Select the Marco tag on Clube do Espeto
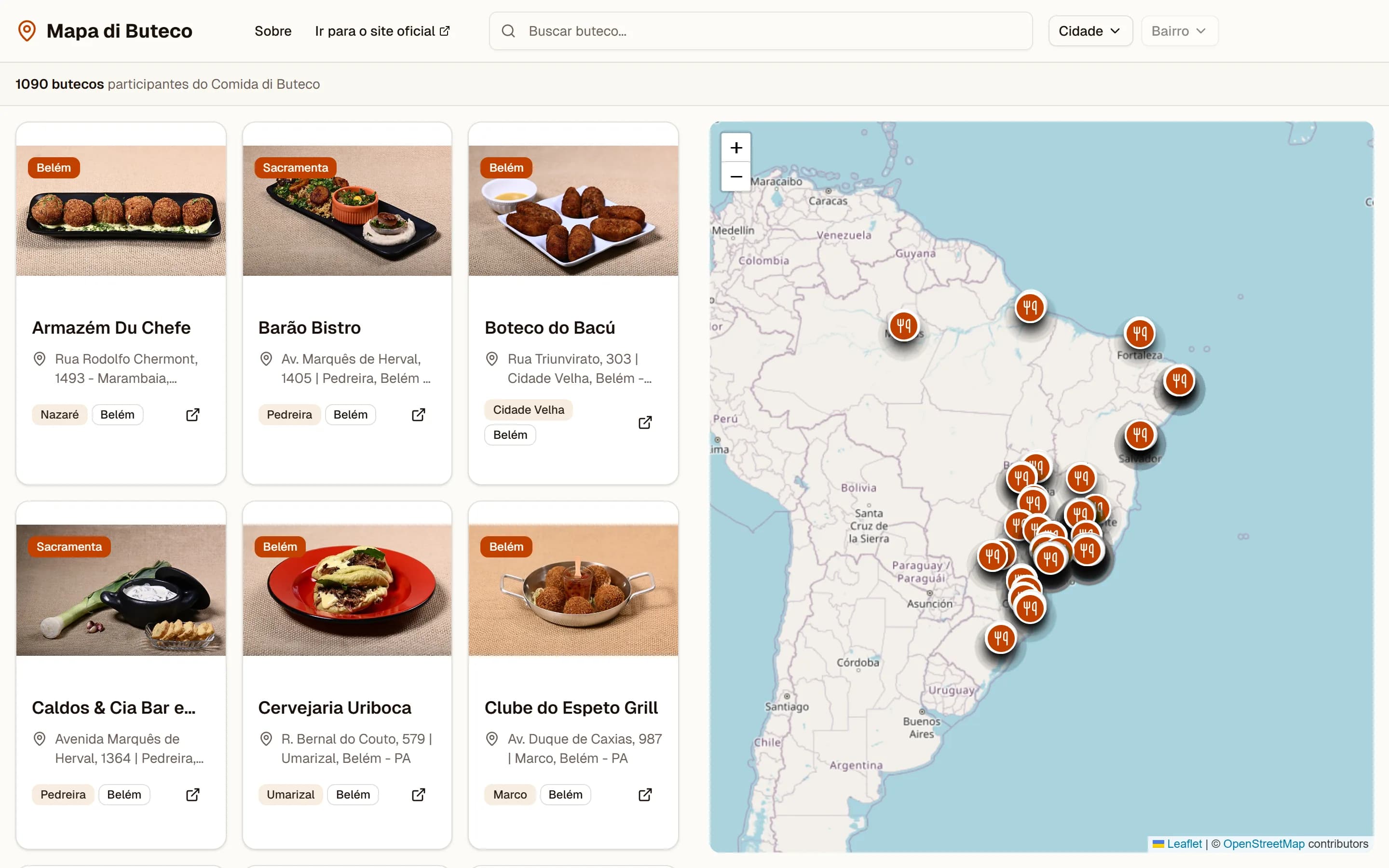1389x868 pixels. pos(510,795)
